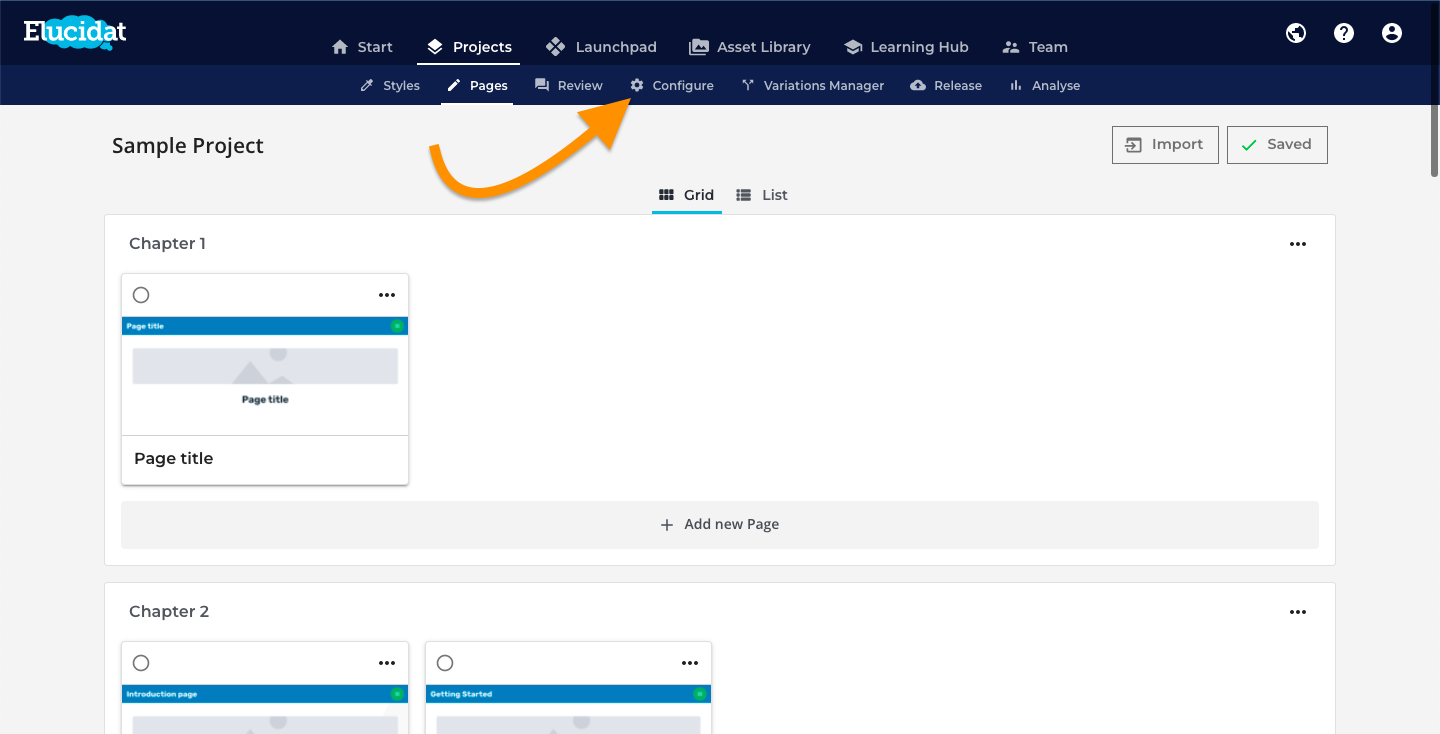Image resolution: width=1440 pixels, height=734 pixels.
Task: Open Chapter 1 options menu
Action: [1298, 244]
